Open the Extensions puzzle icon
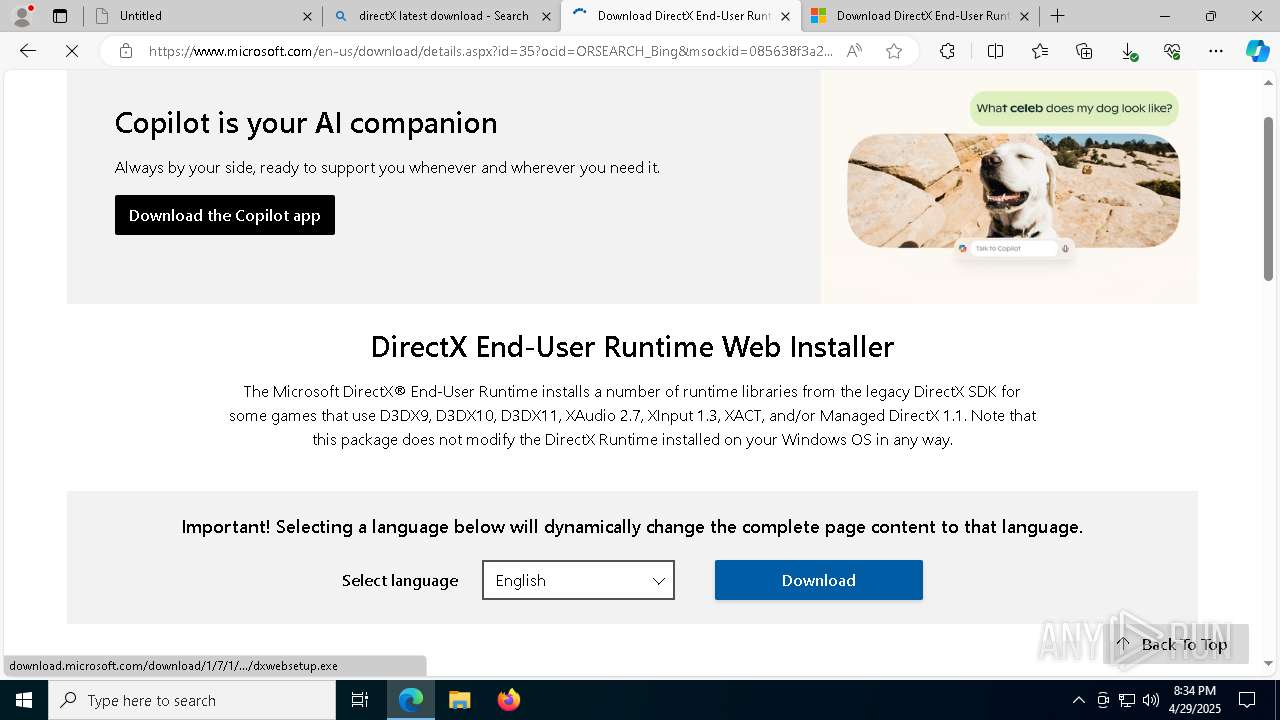 (947, 51)
